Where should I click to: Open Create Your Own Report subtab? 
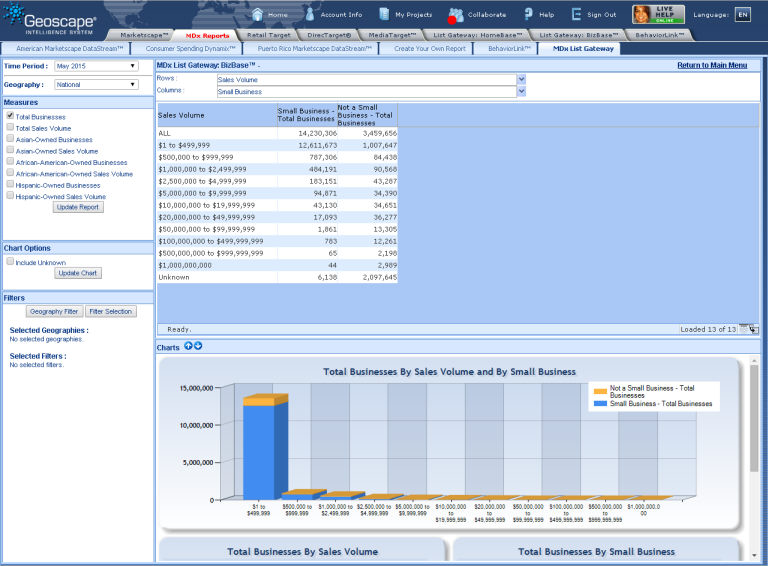coord(430,48)
